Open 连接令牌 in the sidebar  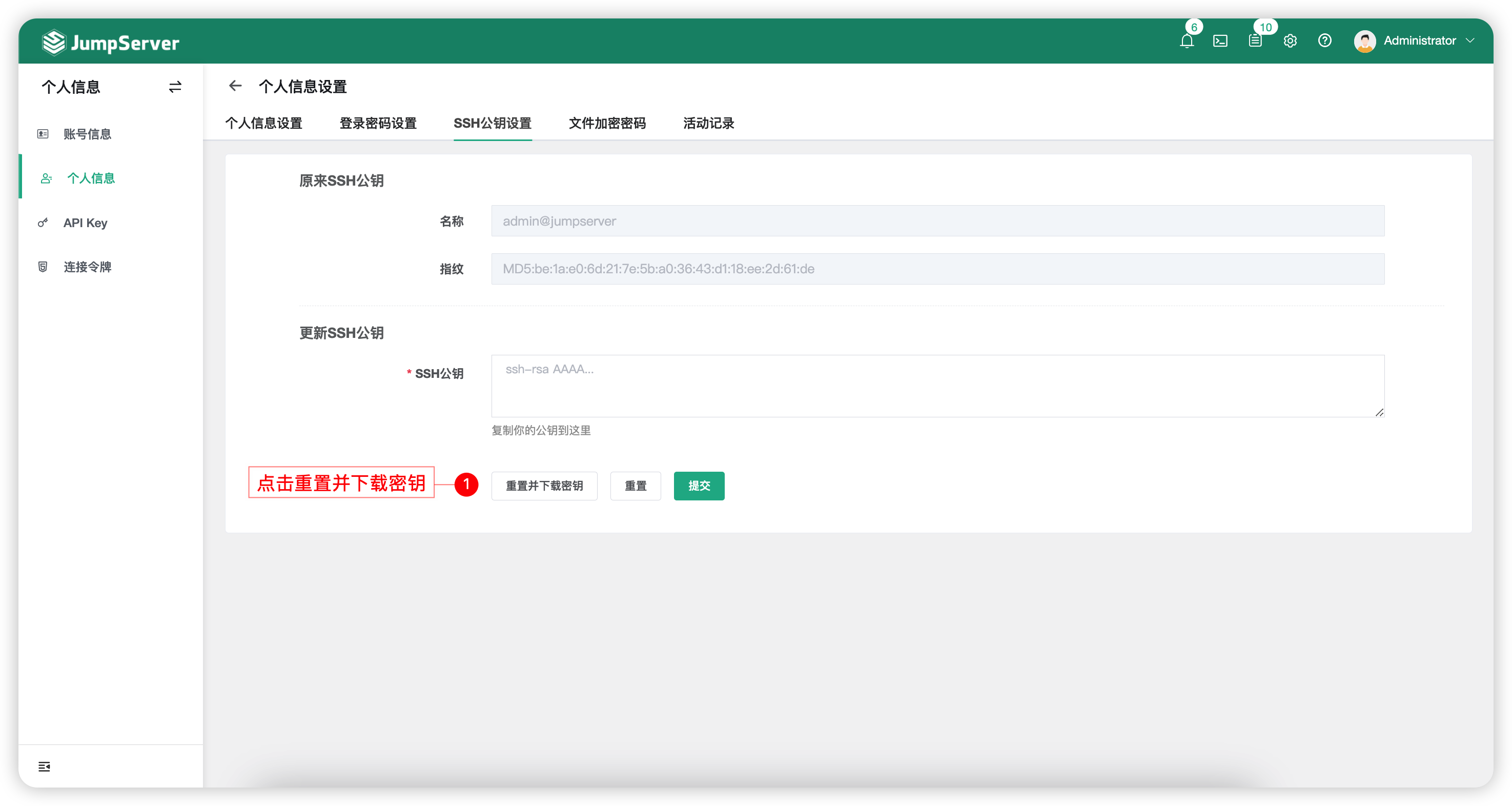point(88,267)
